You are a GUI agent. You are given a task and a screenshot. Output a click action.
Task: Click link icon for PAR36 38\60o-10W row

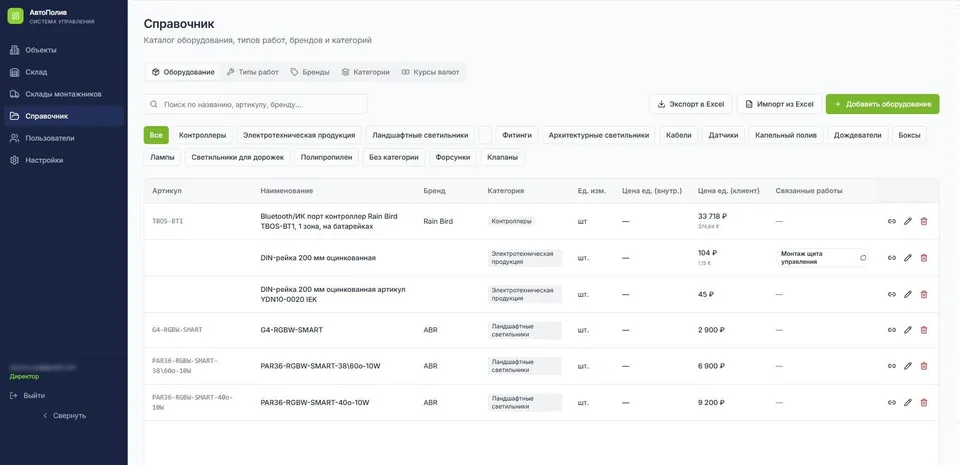point(892,366)
